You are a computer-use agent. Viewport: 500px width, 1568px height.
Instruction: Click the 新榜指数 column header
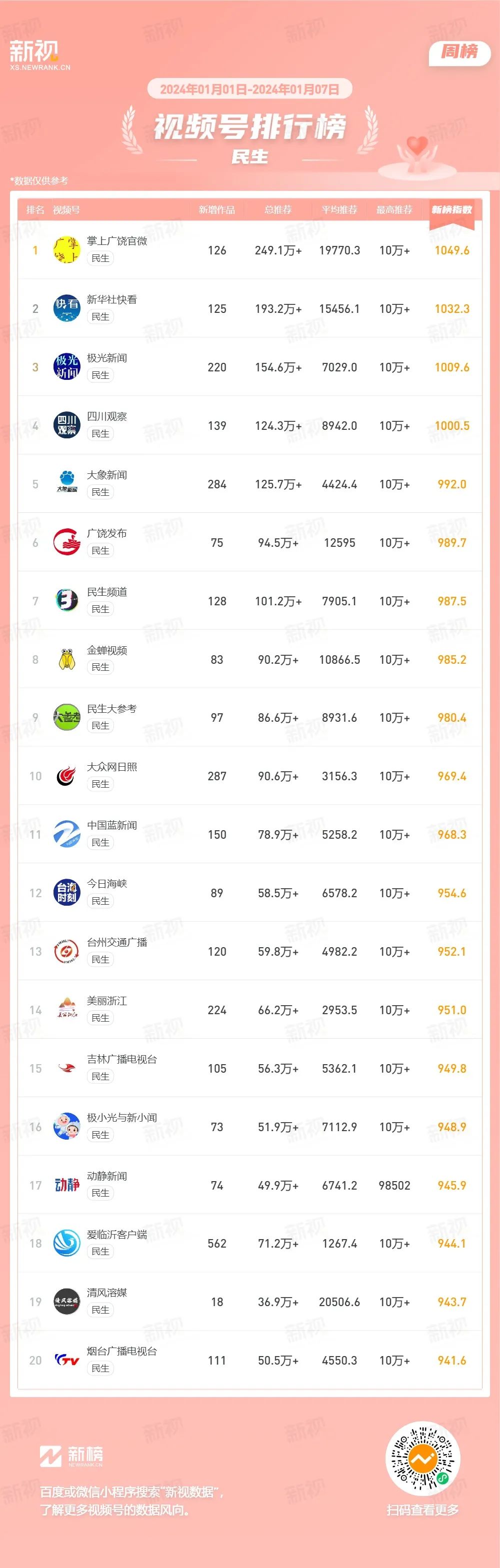click(452, 210)
